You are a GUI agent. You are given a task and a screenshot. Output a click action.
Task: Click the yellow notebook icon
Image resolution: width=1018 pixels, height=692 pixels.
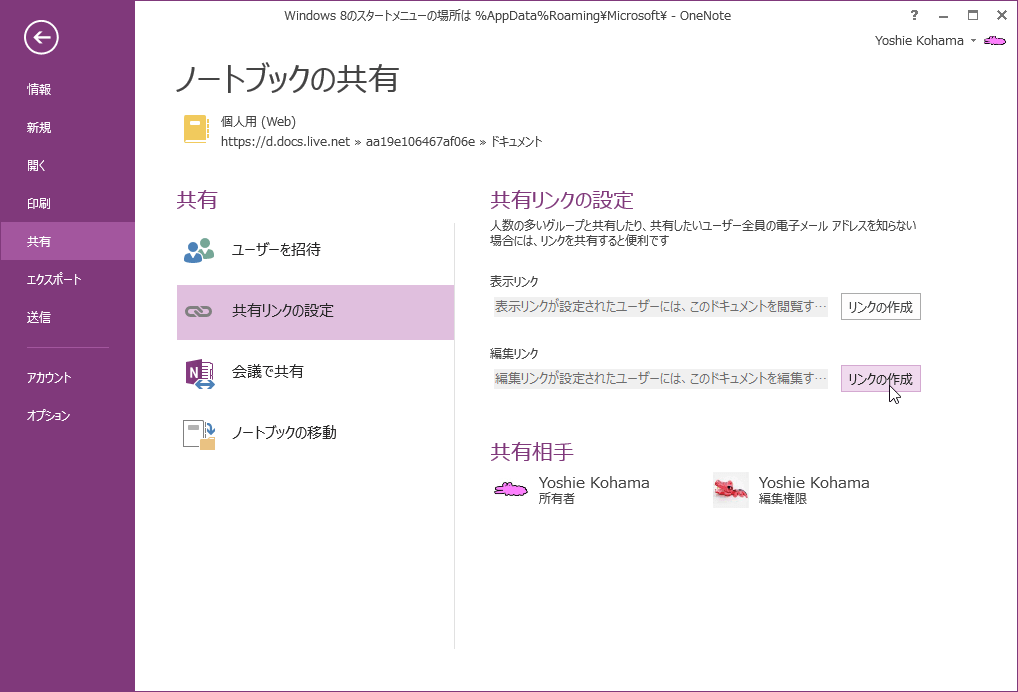(196, 129)
